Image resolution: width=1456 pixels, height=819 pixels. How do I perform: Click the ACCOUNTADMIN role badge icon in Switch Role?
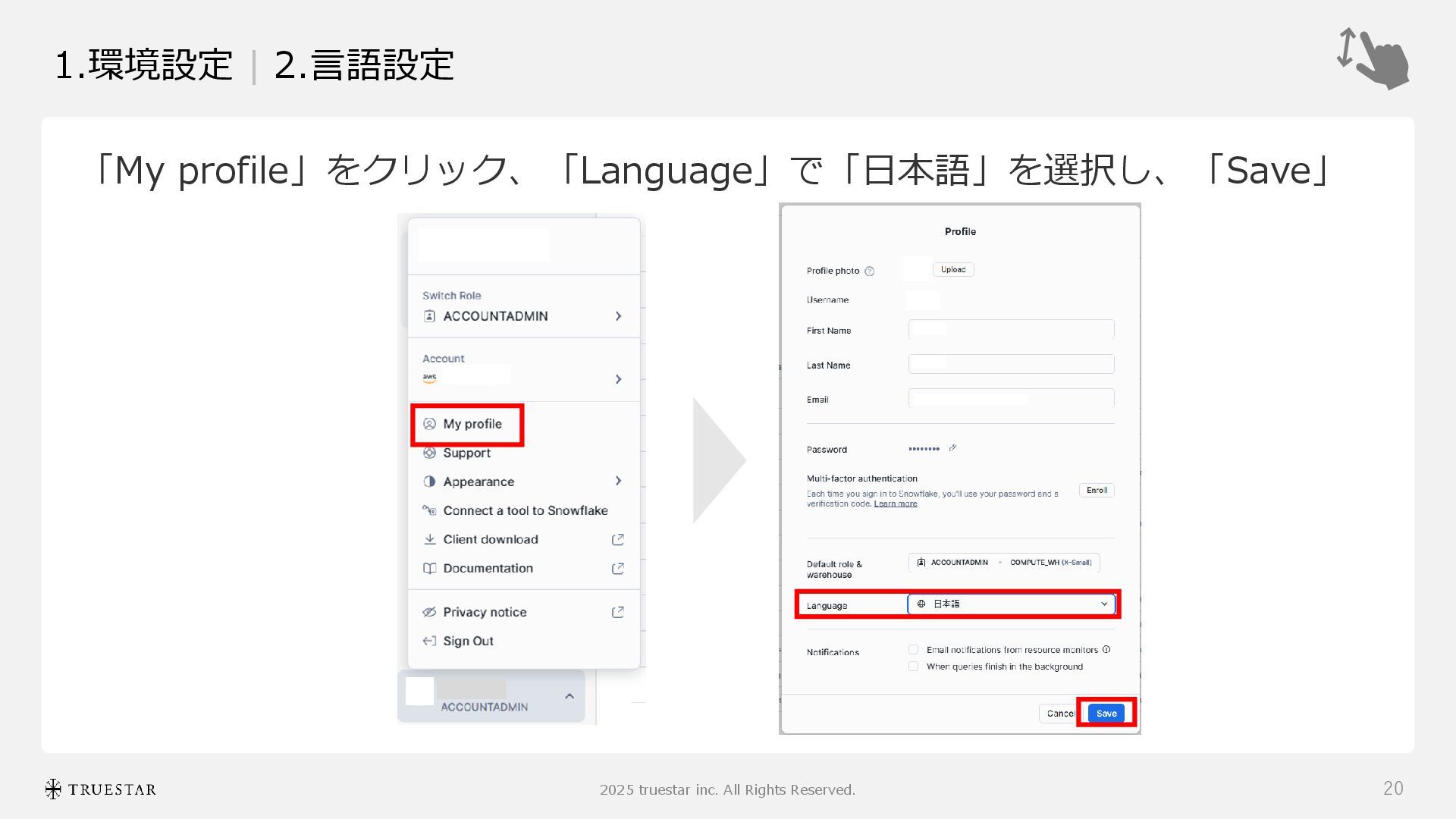click(x=429, y=316)
